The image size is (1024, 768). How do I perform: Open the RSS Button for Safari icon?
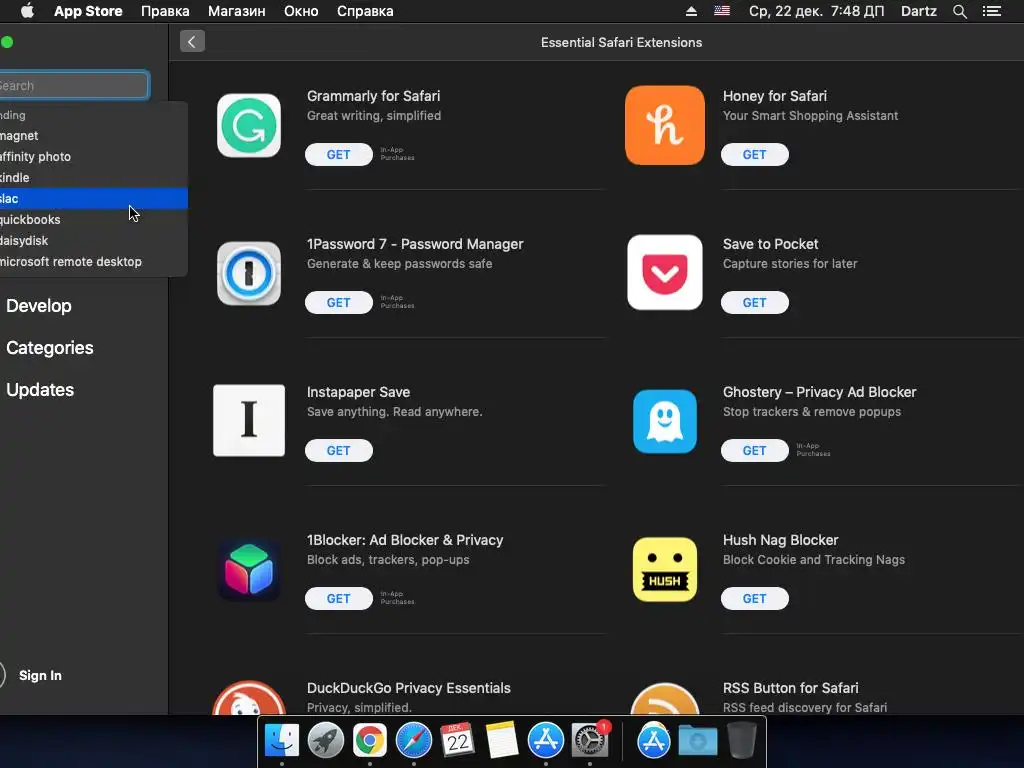pyautogui.click(x=665, y=699)
